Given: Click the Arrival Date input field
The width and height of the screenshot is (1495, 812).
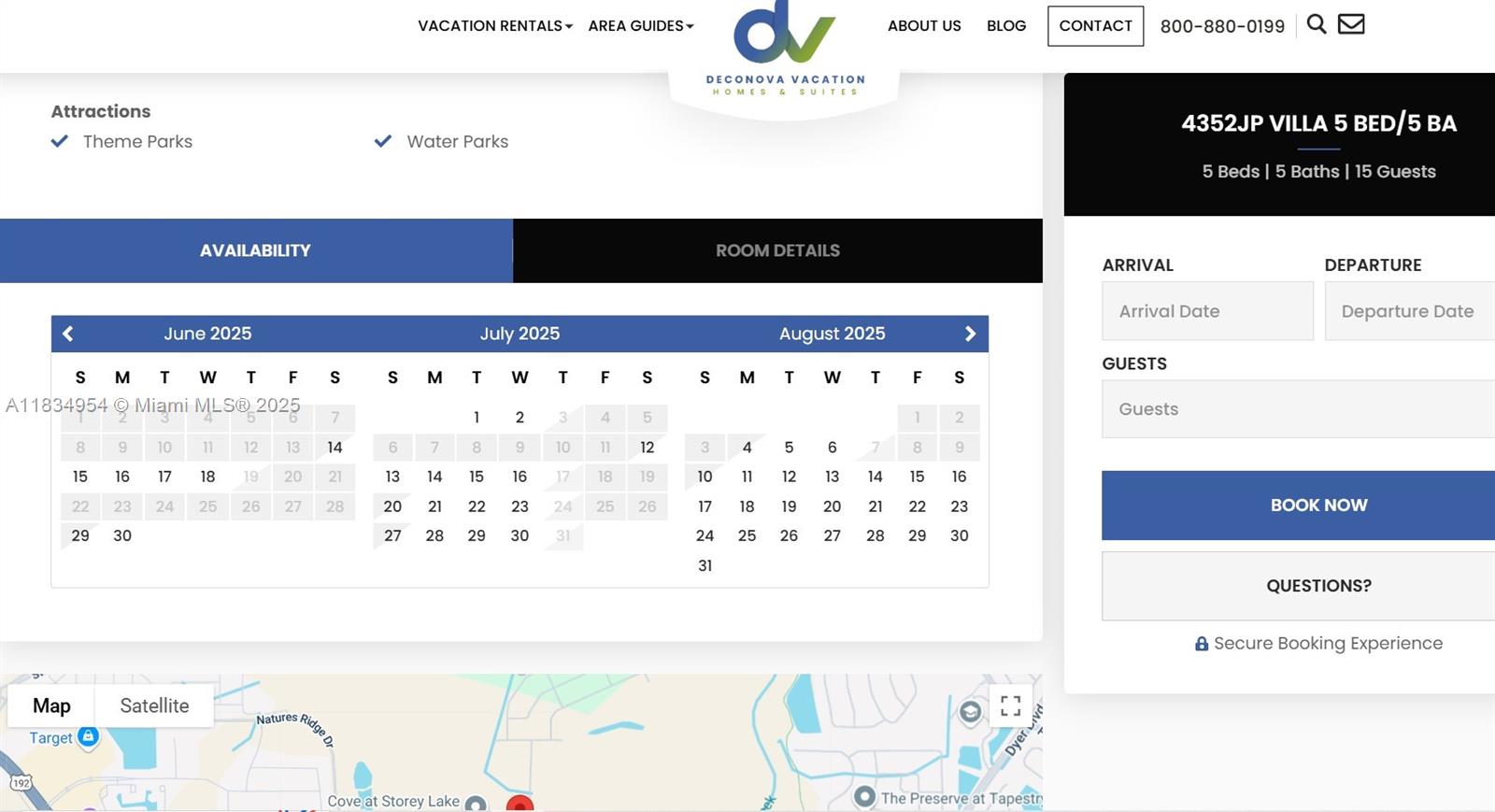Looking at the screenshot, I should click(1206, 311).
